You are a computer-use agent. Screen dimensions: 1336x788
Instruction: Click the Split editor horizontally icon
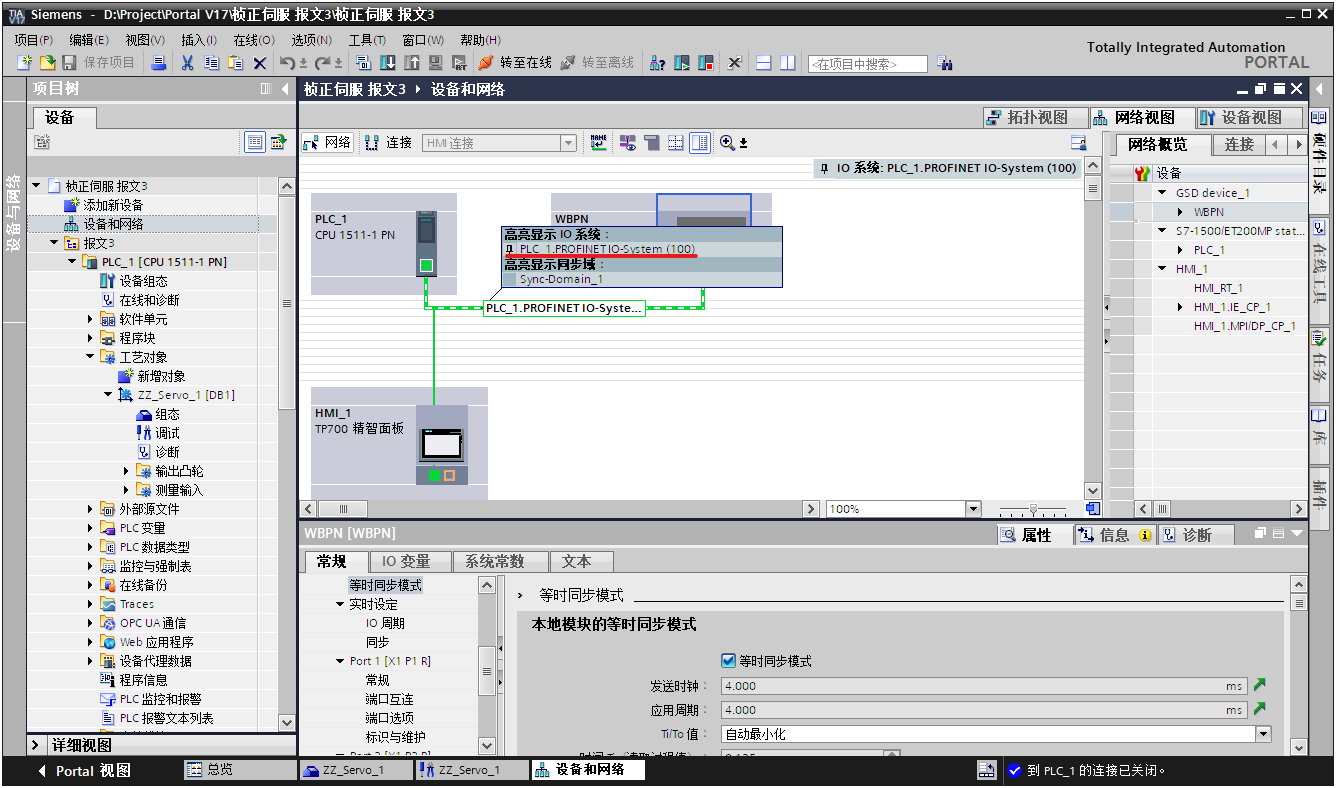coord(763,63)
